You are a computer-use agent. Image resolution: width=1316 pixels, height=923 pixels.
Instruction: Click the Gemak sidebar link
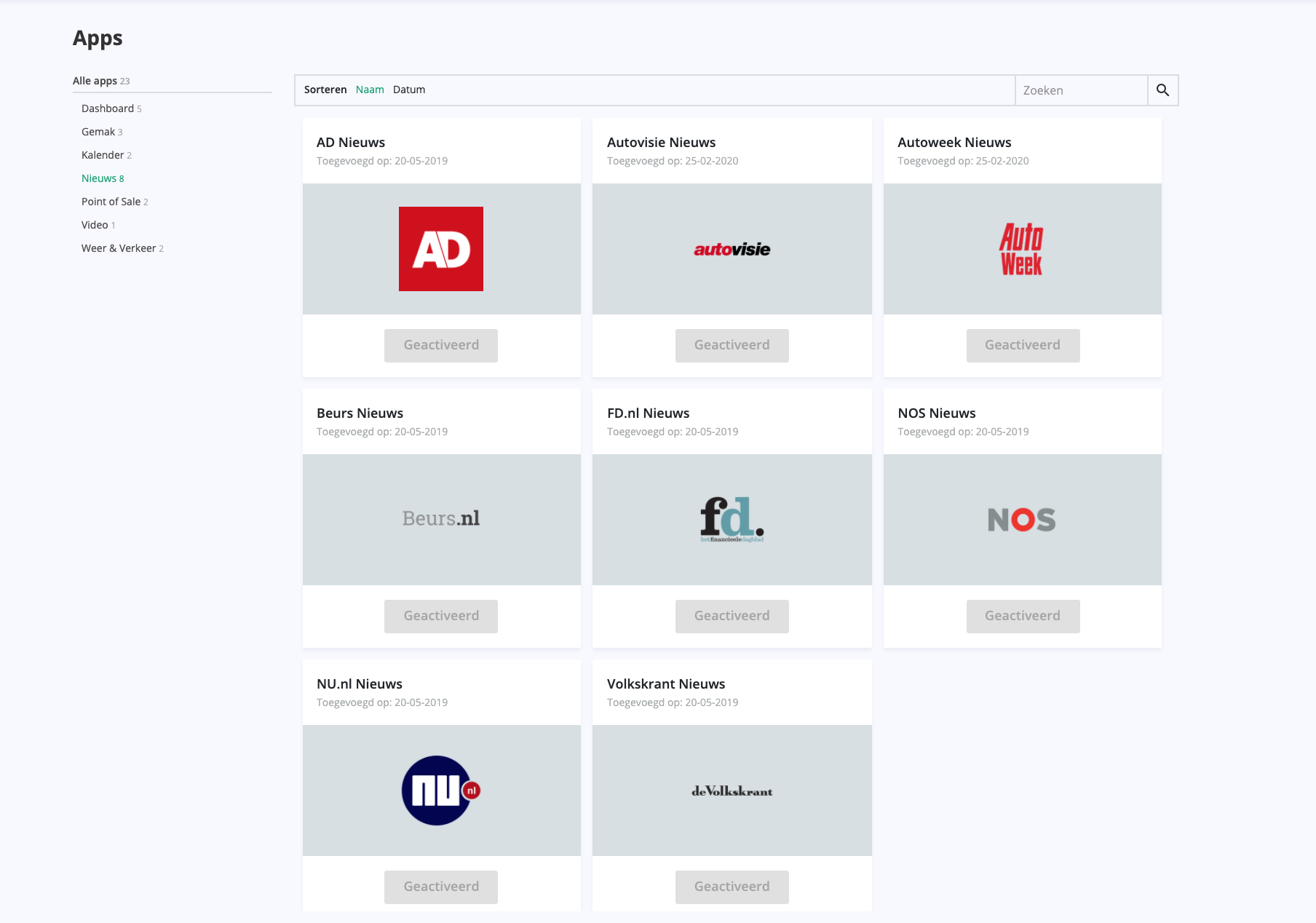point(98,132)
